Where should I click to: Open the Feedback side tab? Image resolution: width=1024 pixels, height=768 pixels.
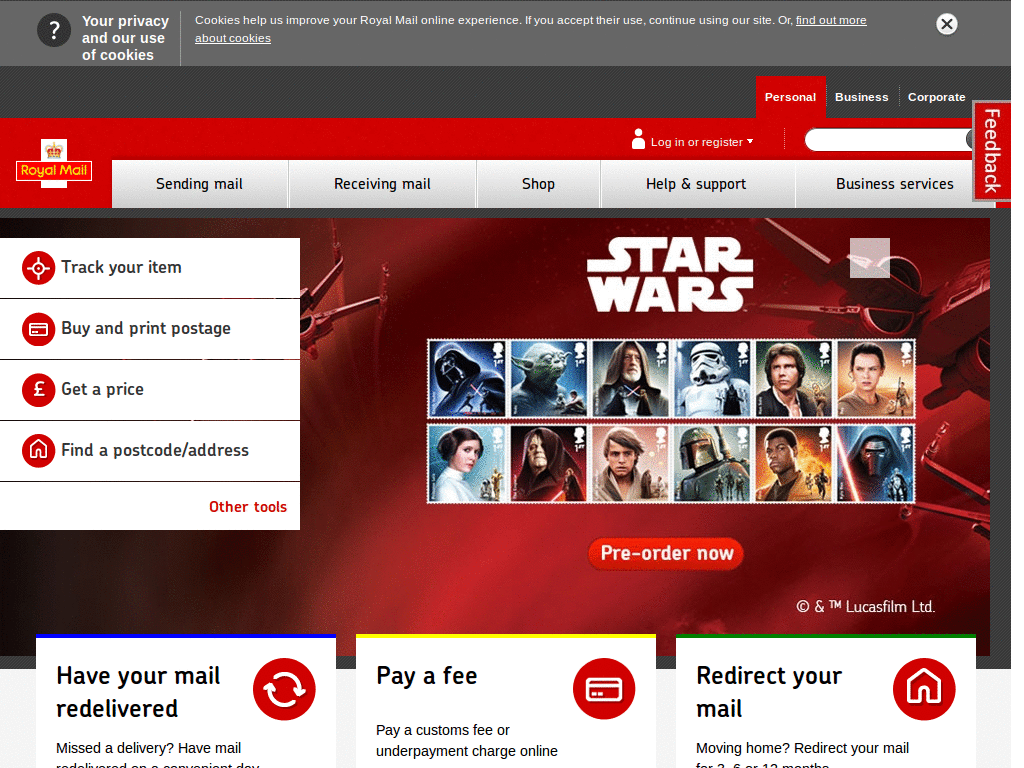point(991,151)
